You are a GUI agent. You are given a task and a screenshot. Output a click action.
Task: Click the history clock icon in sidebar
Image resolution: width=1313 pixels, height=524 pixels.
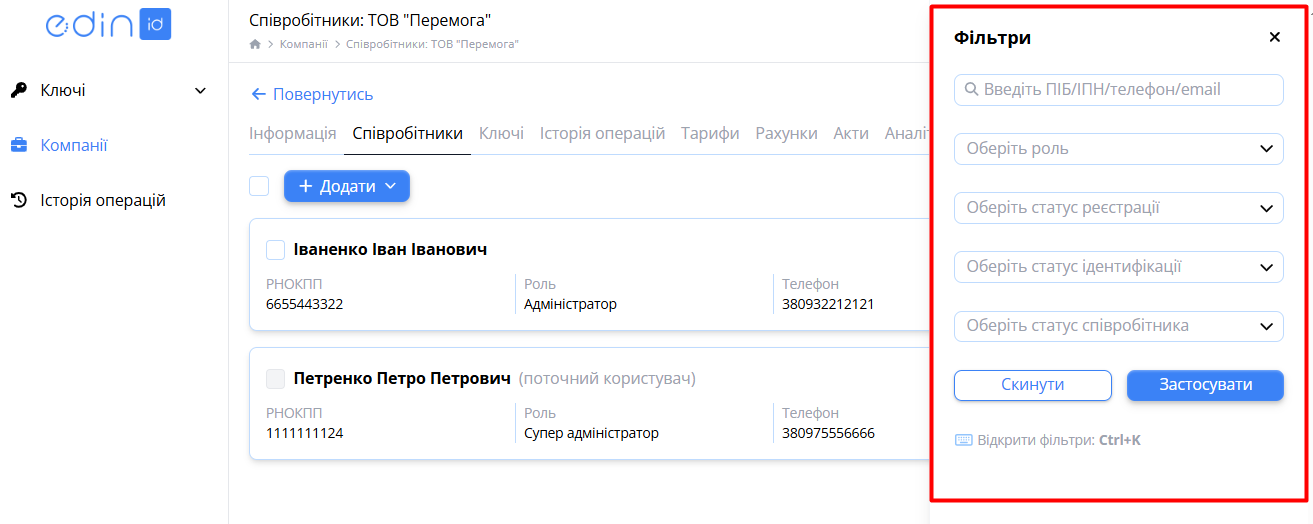pos(19,200)
